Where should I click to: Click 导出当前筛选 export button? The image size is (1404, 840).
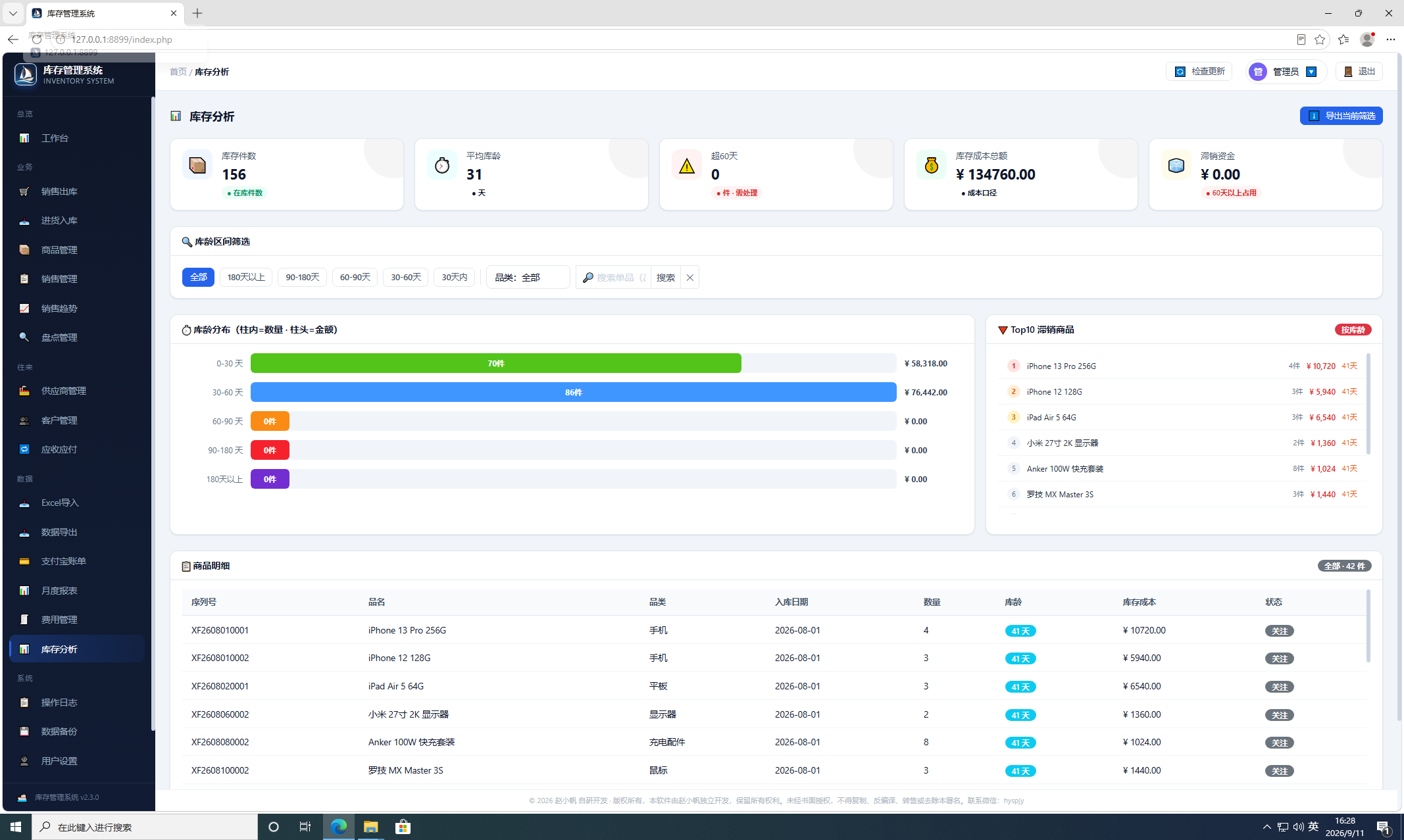(1341, 116)
